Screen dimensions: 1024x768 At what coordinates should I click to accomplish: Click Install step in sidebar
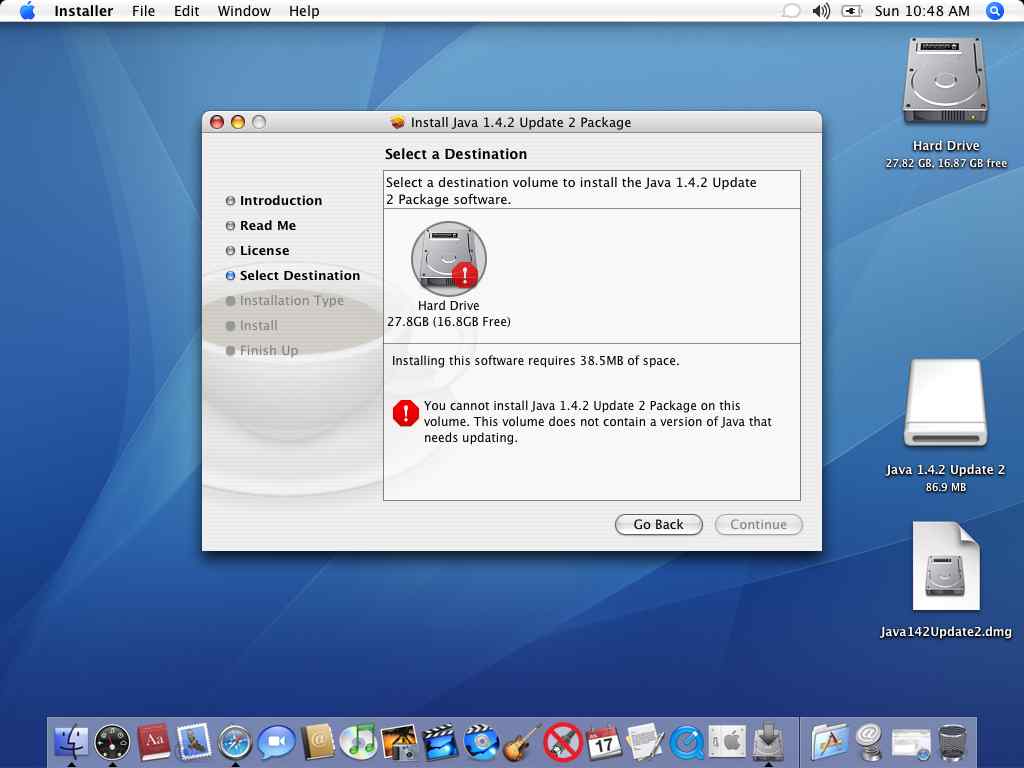point(258,325)
